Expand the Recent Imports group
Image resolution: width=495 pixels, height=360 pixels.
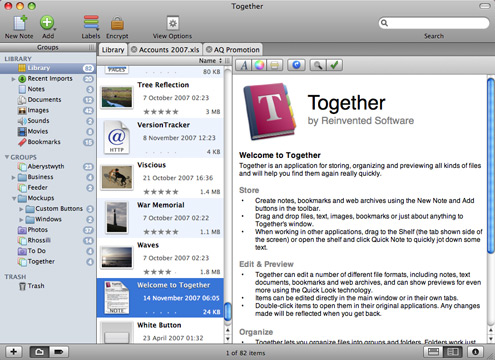tap(13, 79)
